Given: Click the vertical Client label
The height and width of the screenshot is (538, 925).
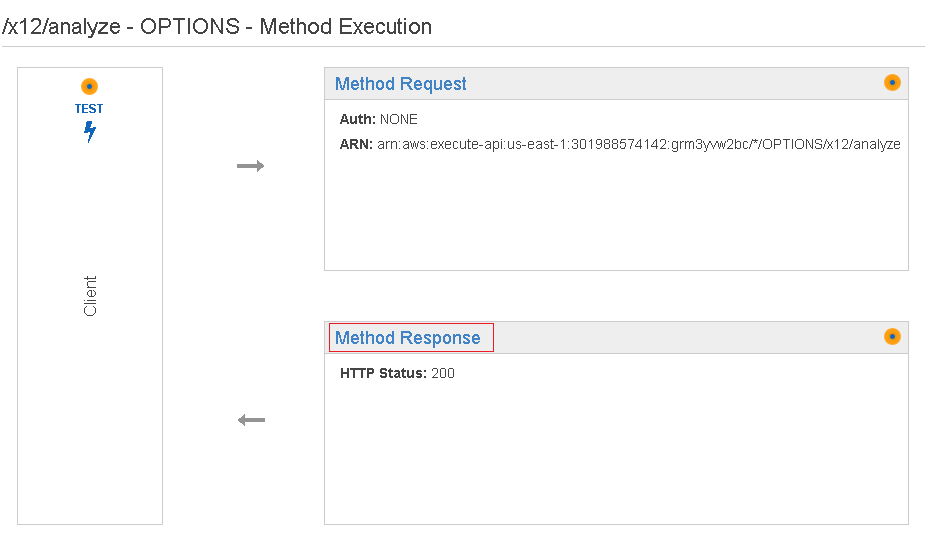Looking at the screenshot, I should point(90,296).
